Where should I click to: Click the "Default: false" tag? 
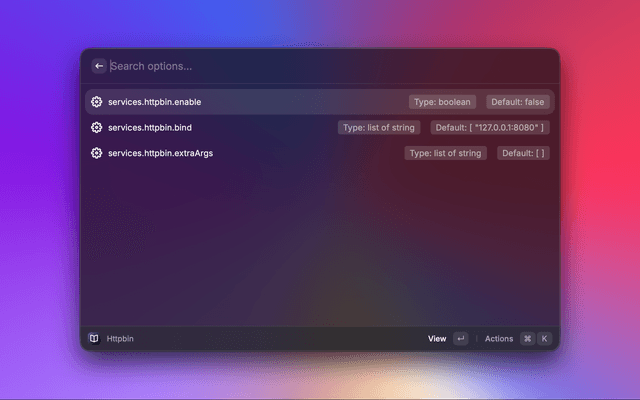[x=518, y=102]
